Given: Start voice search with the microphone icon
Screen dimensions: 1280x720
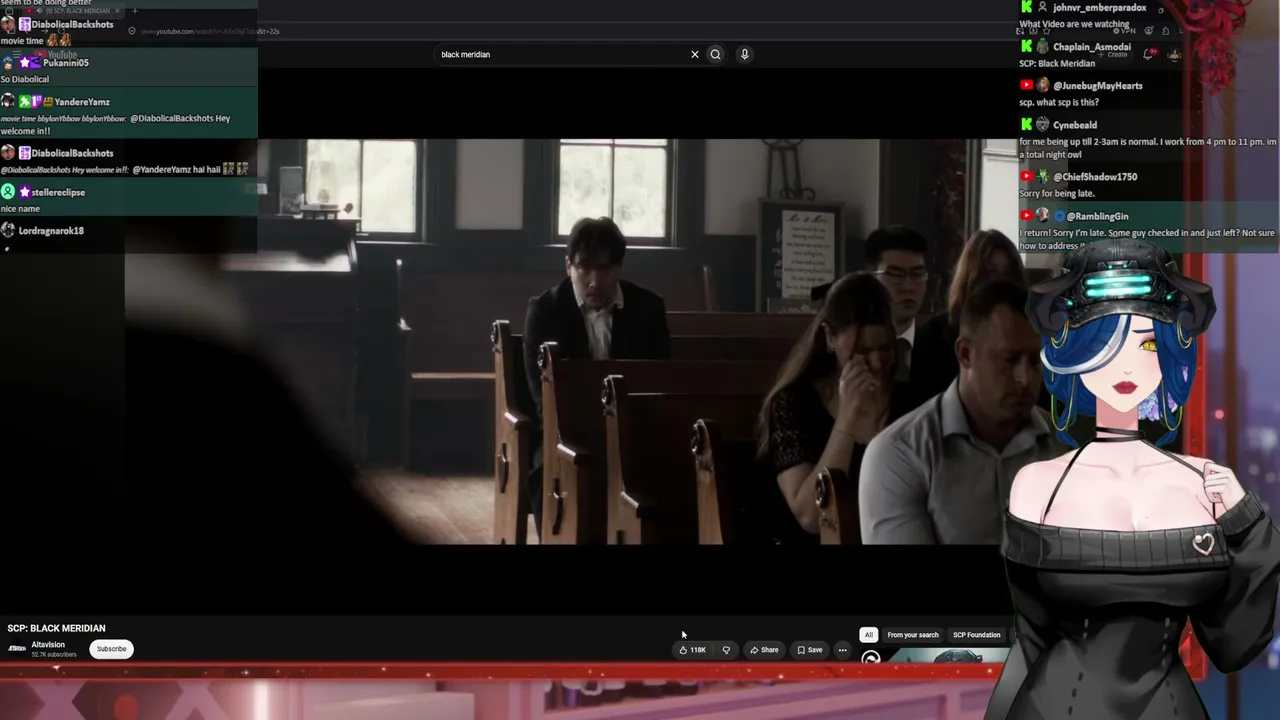Looking at the screenshot, I should click(x=744, y=54).
